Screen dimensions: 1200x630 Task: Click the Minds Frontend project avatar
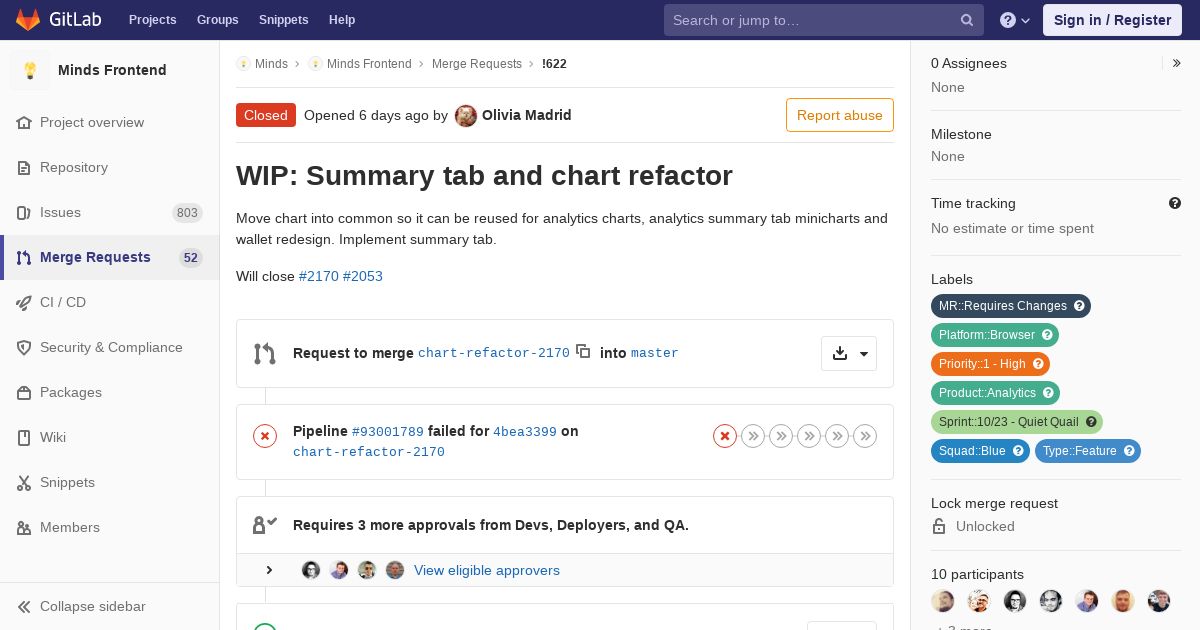pos(30,70)
